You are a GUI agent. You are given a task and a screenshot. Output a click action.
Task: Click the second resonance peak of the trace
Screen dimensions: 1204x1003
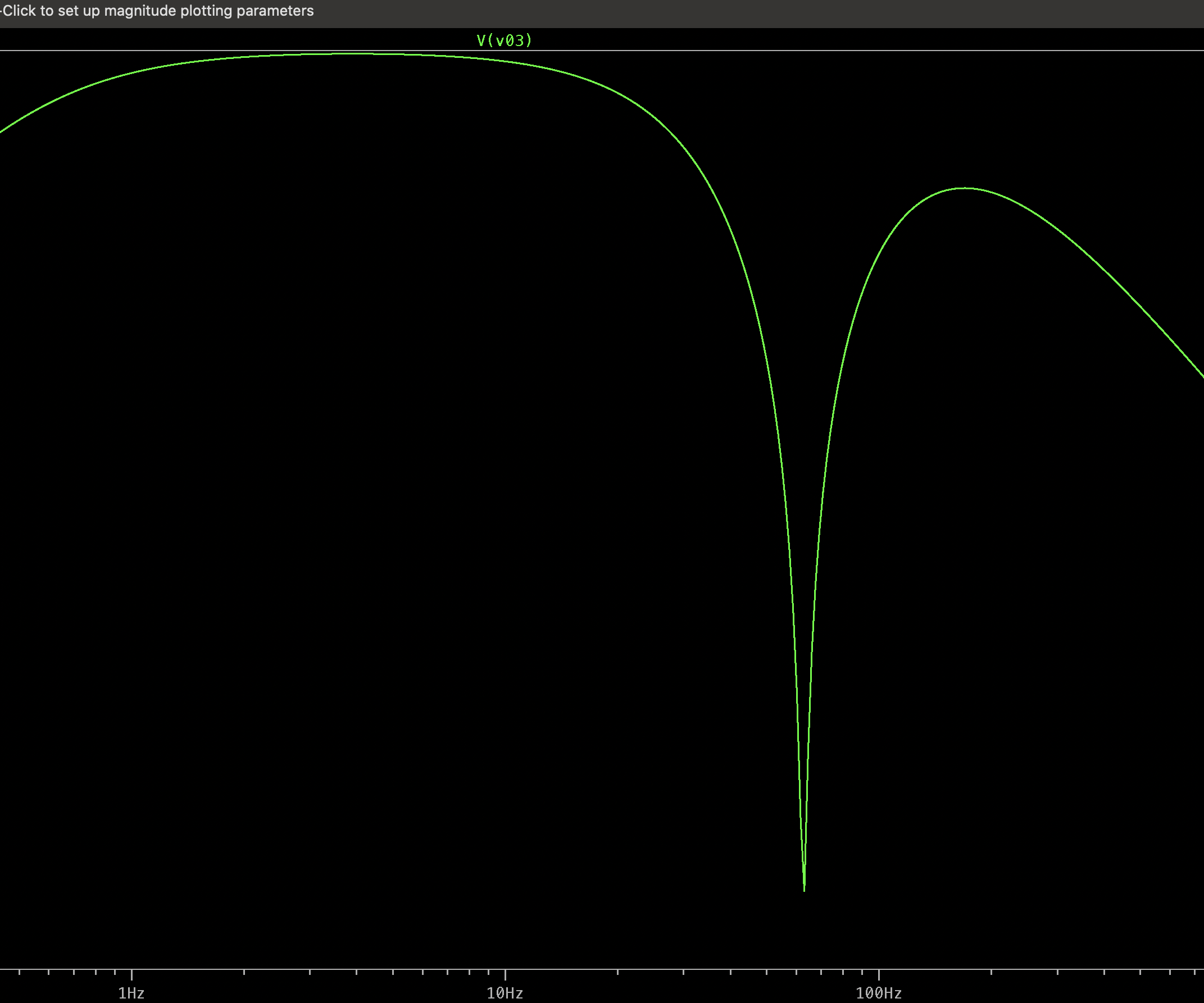click(965, 188)
